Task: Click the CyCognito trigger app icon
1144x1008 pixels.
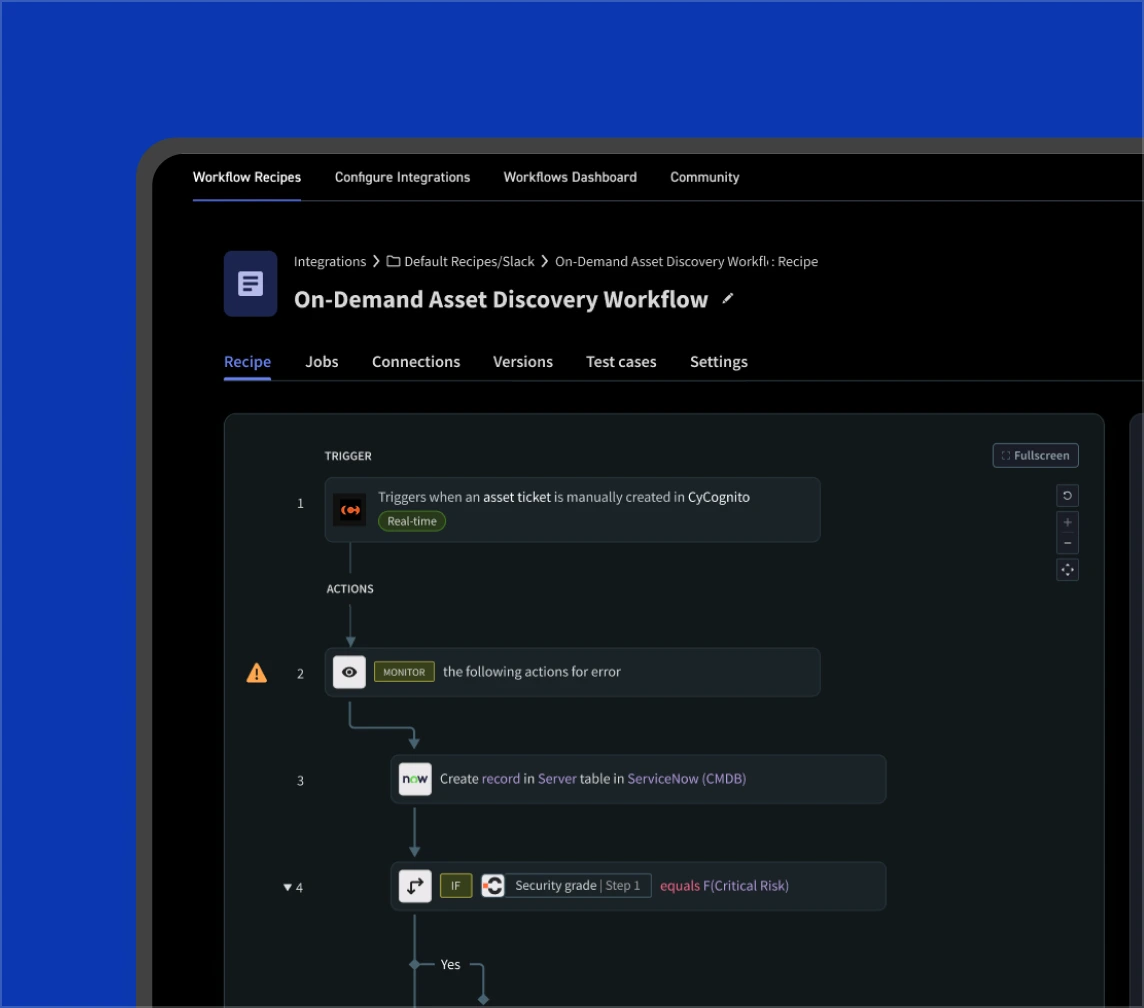Action: pos(350,510)
